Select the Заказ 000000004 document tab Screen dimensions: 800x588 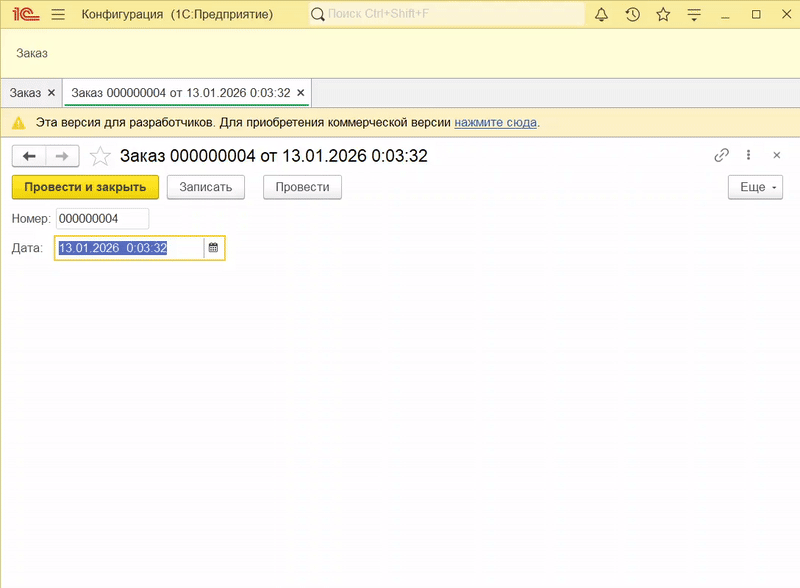click(x=181, y=93)
